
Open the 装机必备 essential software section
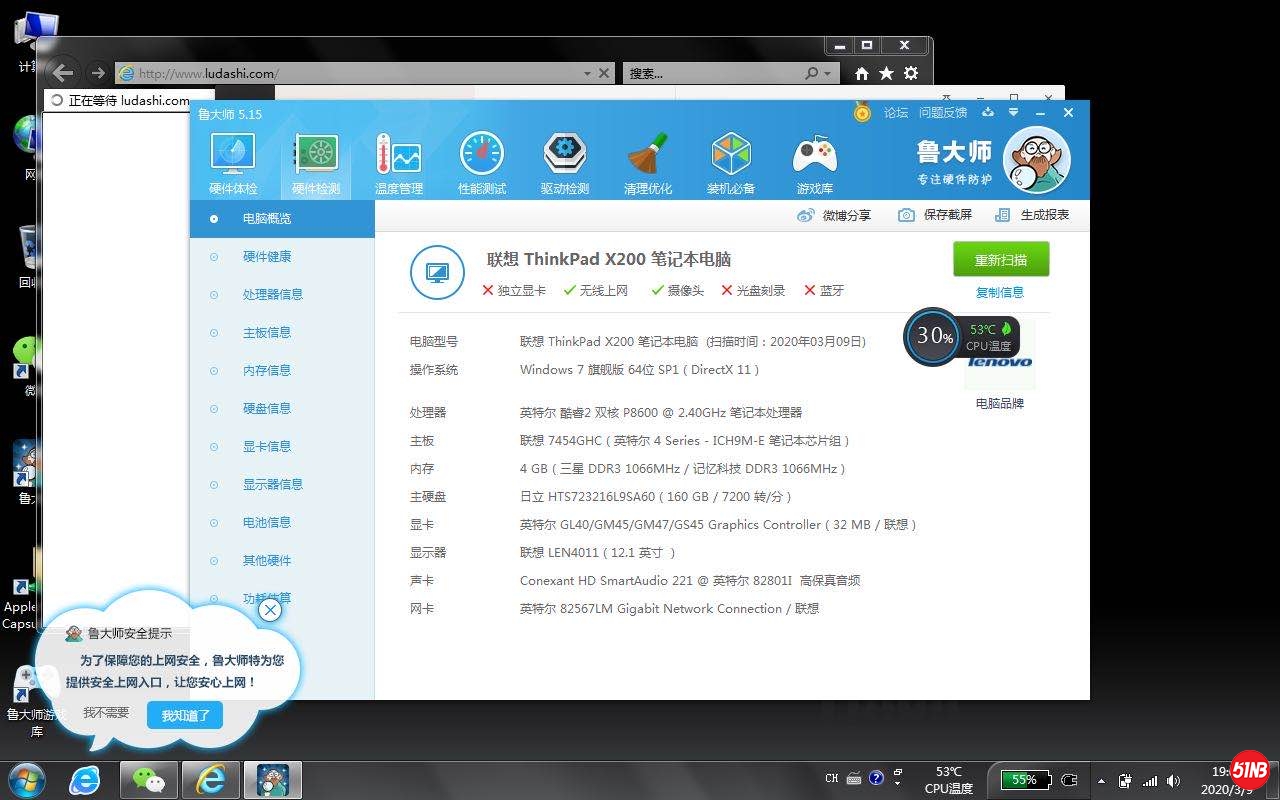[730, 160]
